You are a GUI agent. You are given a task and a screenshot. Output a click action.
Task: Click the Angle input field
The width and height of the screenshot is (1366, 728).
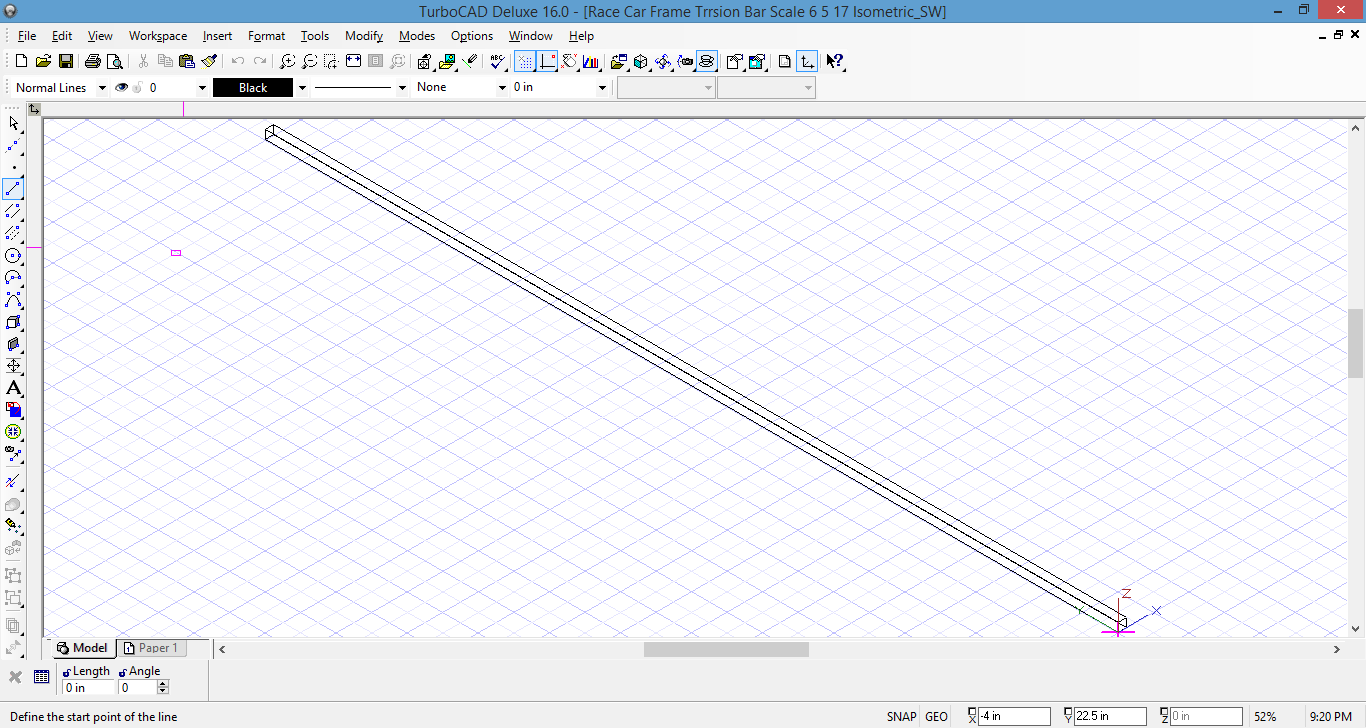tap(138, 688)
